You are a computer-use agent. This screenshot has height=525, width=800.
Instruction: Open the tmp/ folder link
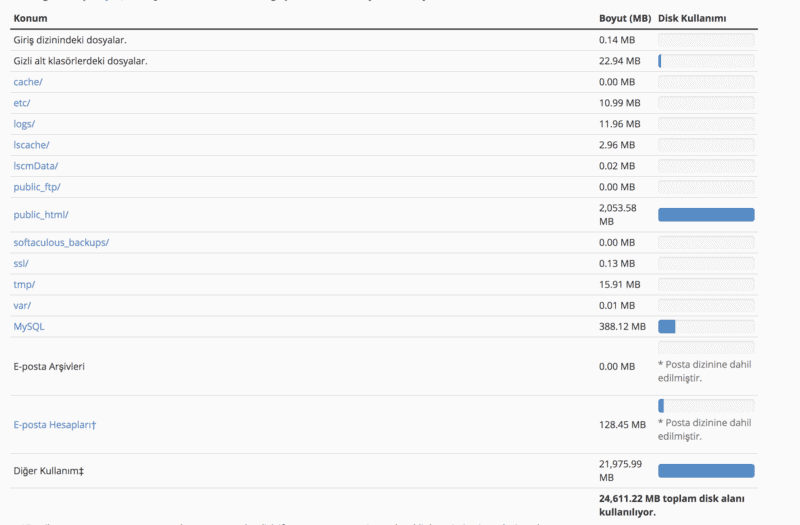pyautogui.click(x=24, y=285)
